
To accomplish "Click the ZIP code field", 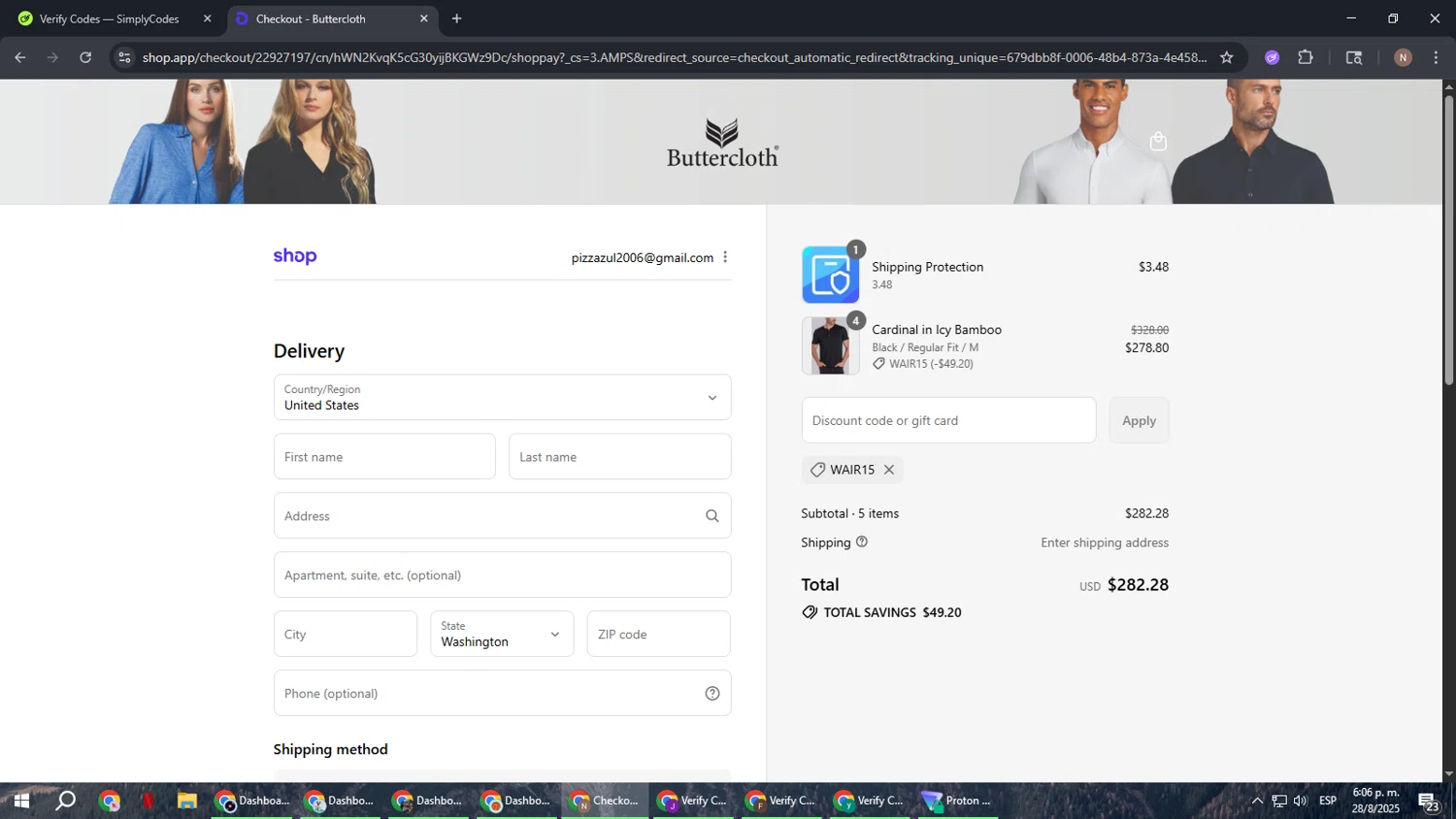I will pos(659,634).
